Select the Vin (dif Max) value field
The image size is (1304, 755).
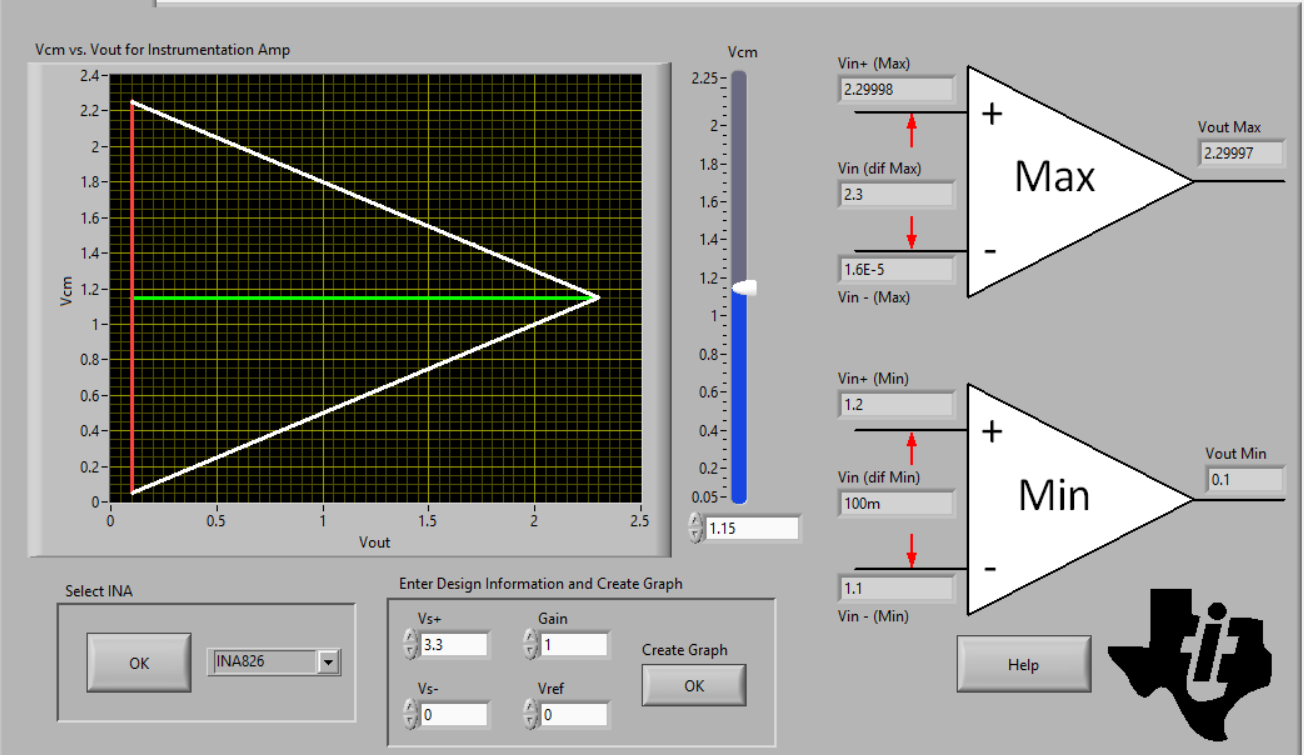pyautogui.click(x=897, y=194)
